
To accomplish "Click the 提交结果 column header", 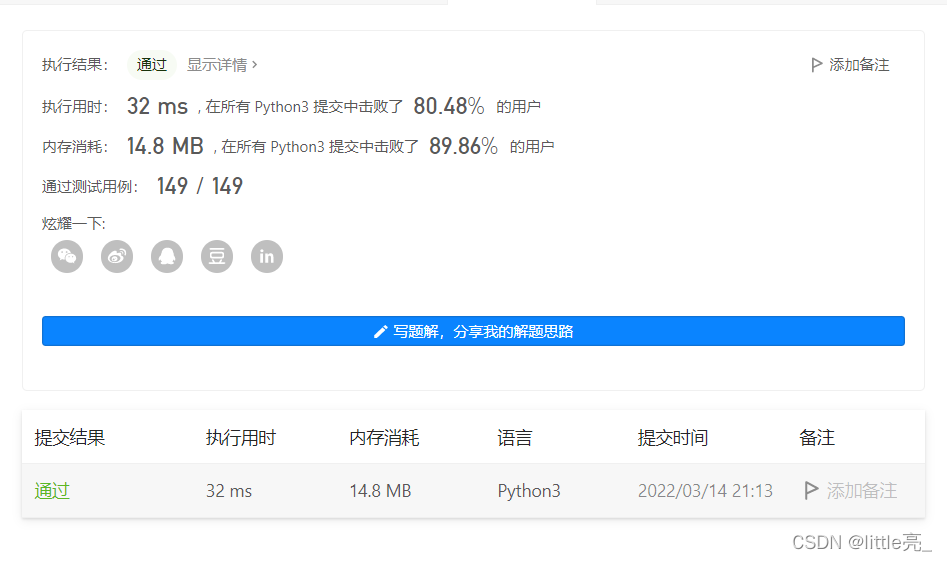I will click(x=69, y=438).
